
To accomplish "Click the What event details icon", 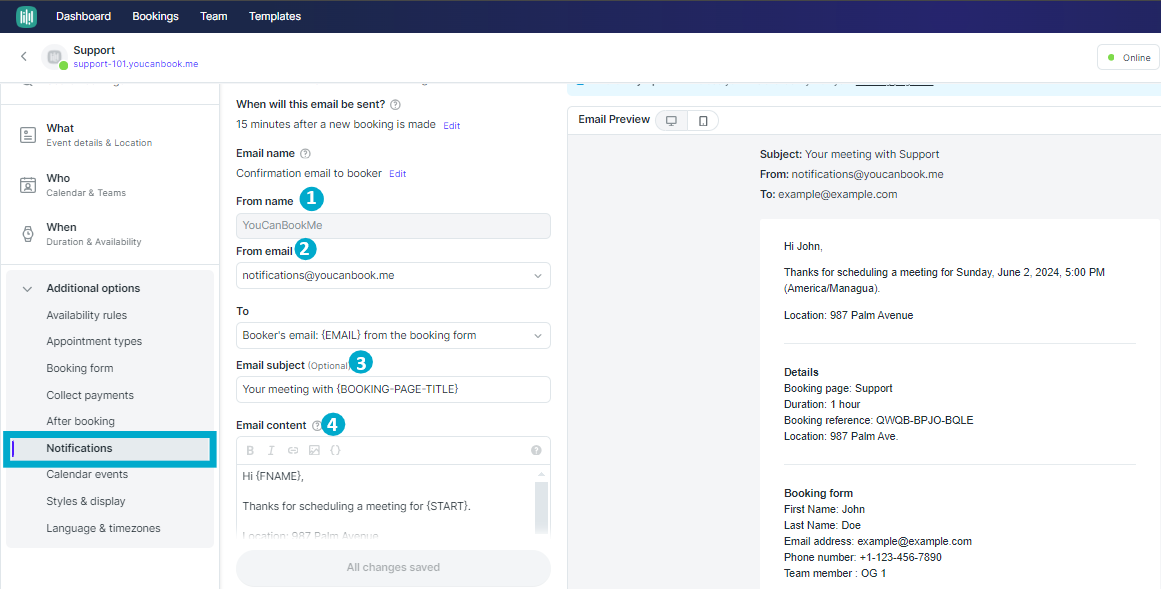I will pos(28,135).
